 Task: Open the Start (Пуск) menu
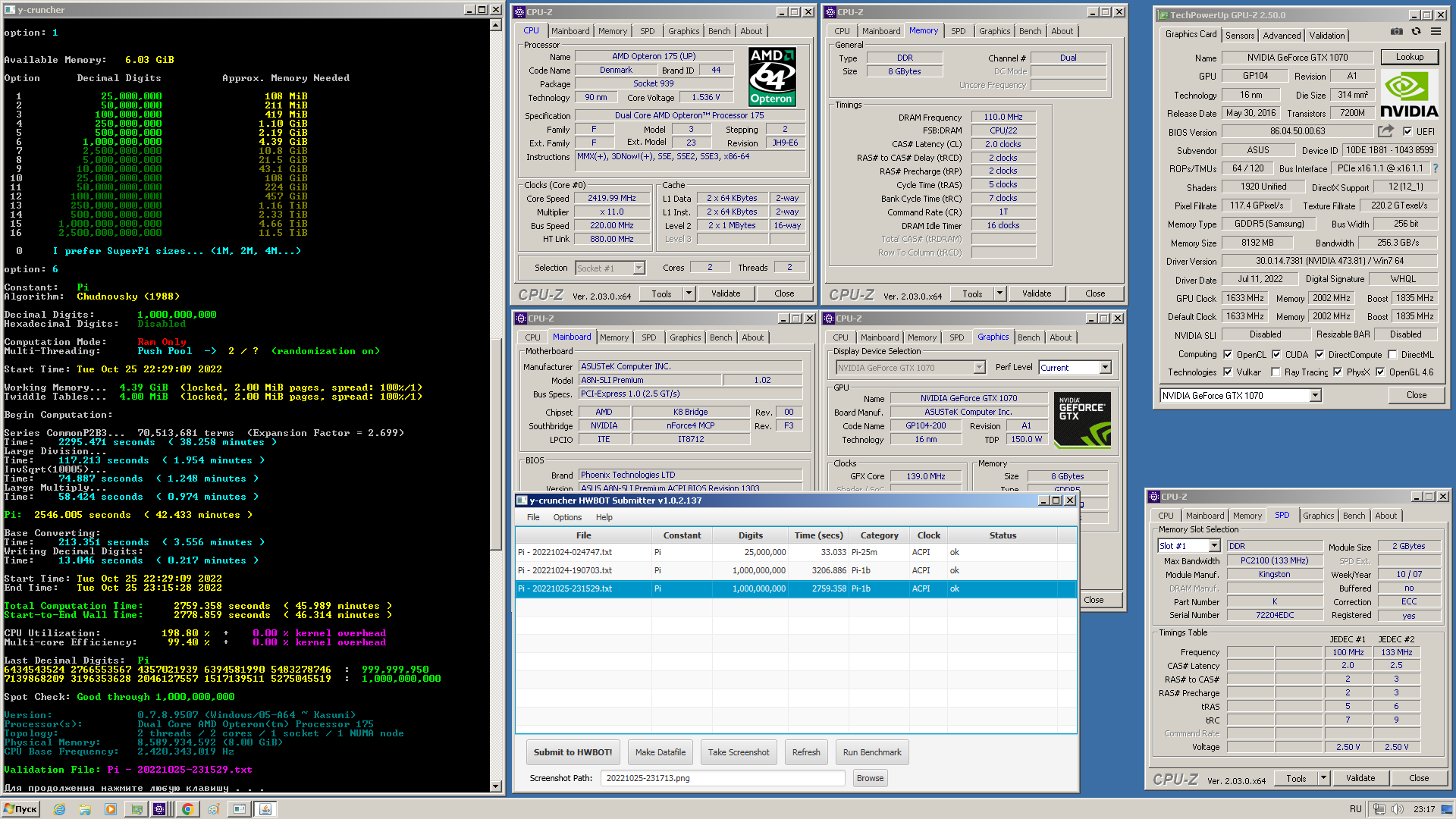click(20, 809)
